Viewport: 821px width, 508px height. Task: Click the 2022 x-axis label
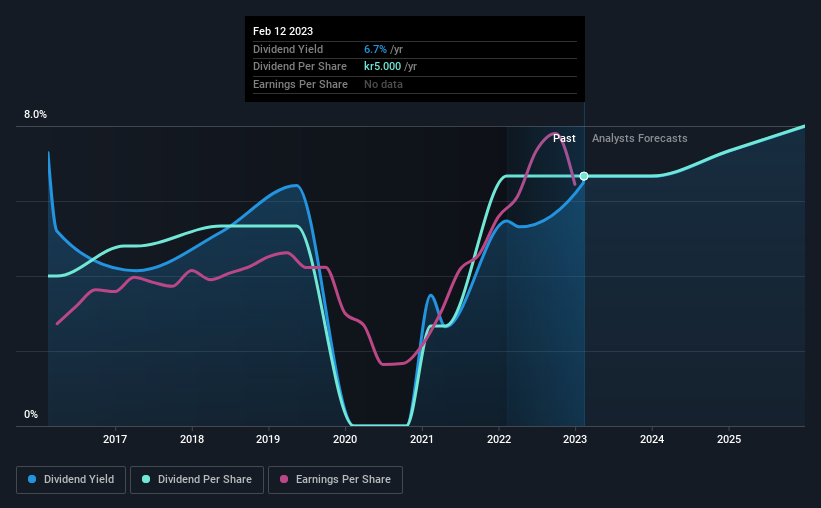pyautogui.click(x=498, y=439)
